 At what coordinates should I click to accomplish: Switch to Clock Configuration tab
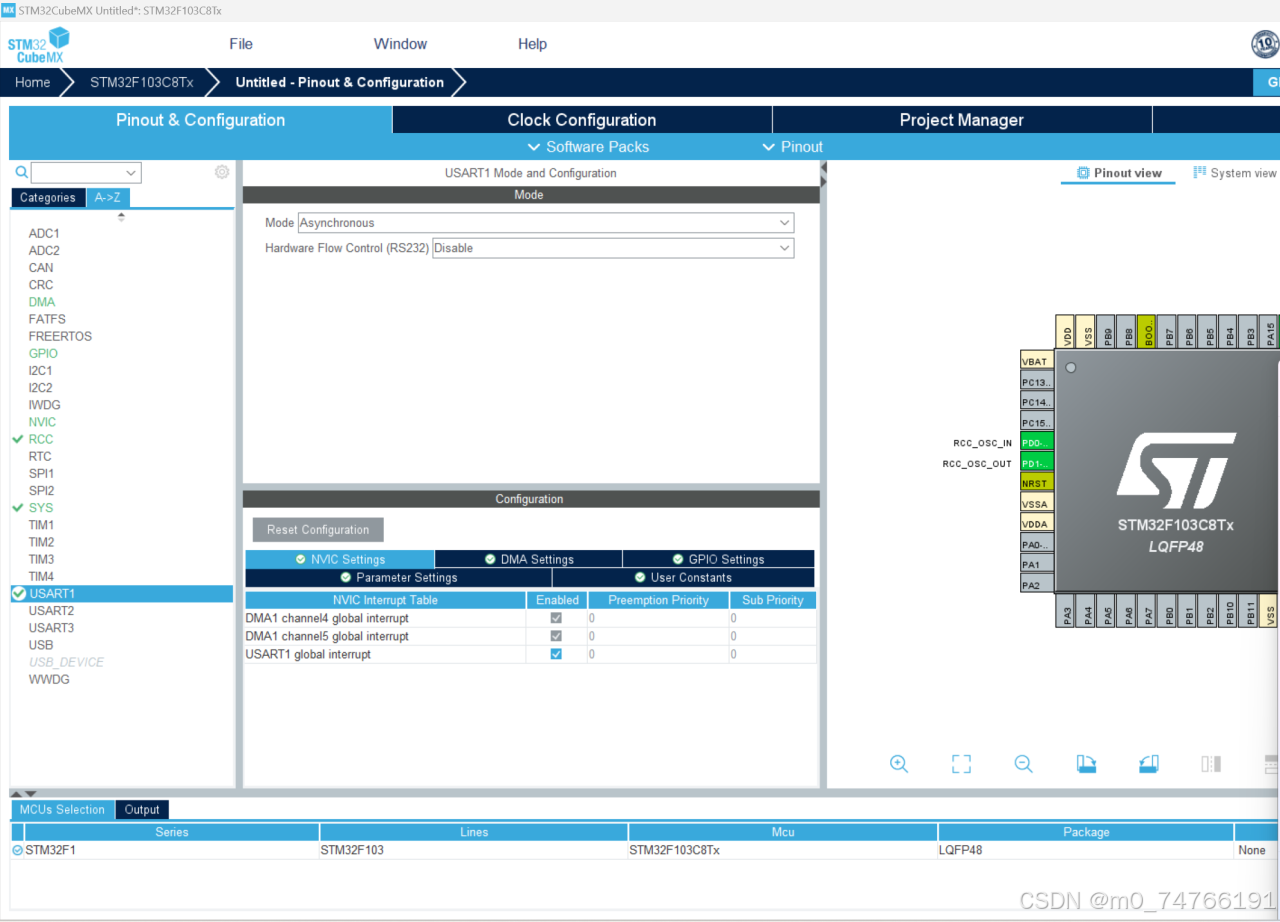pos(582,120)
